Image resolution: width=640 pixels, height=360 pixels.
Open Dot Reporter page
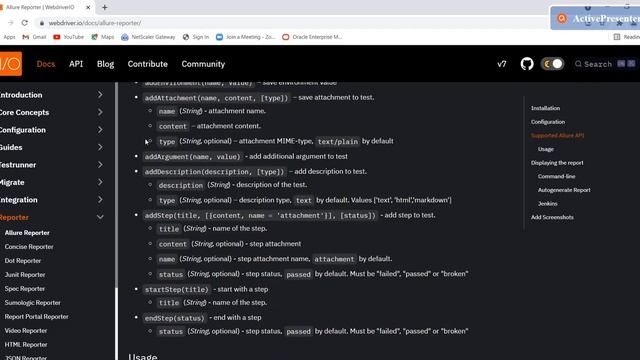click(x=23, y=260)
